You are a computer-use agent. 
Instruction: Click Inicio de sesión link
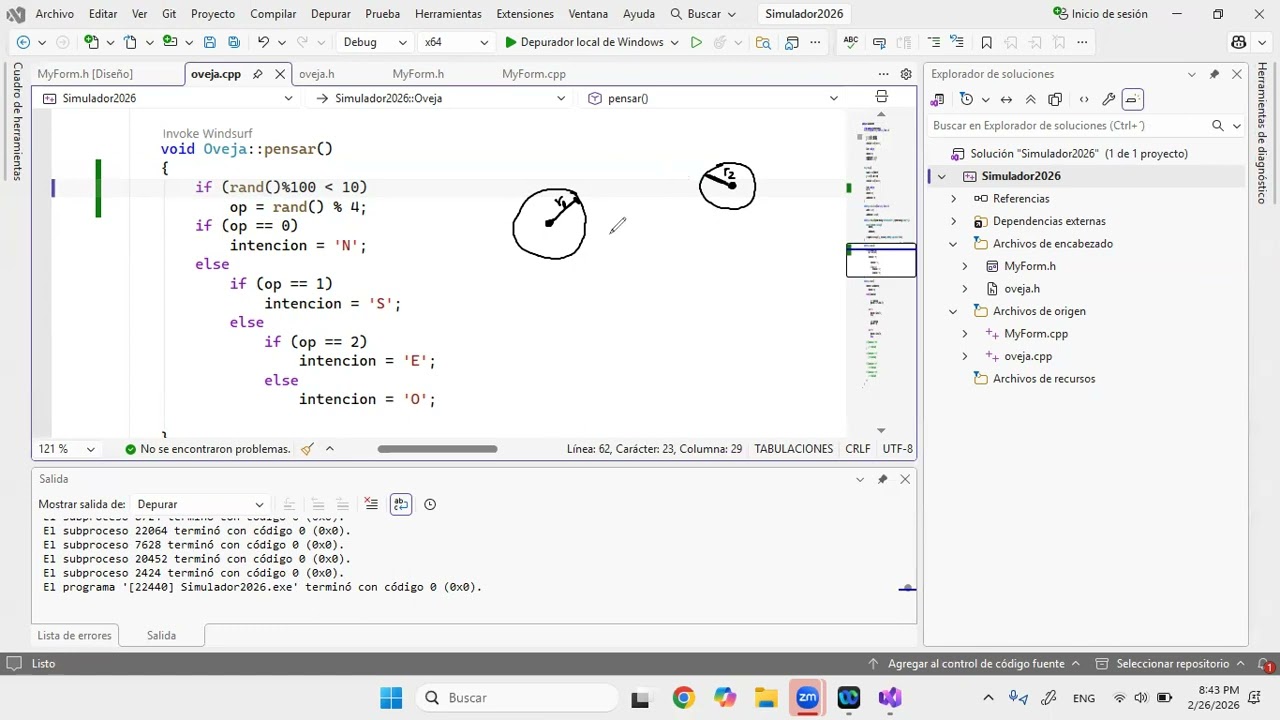(x=1101, y=14)
